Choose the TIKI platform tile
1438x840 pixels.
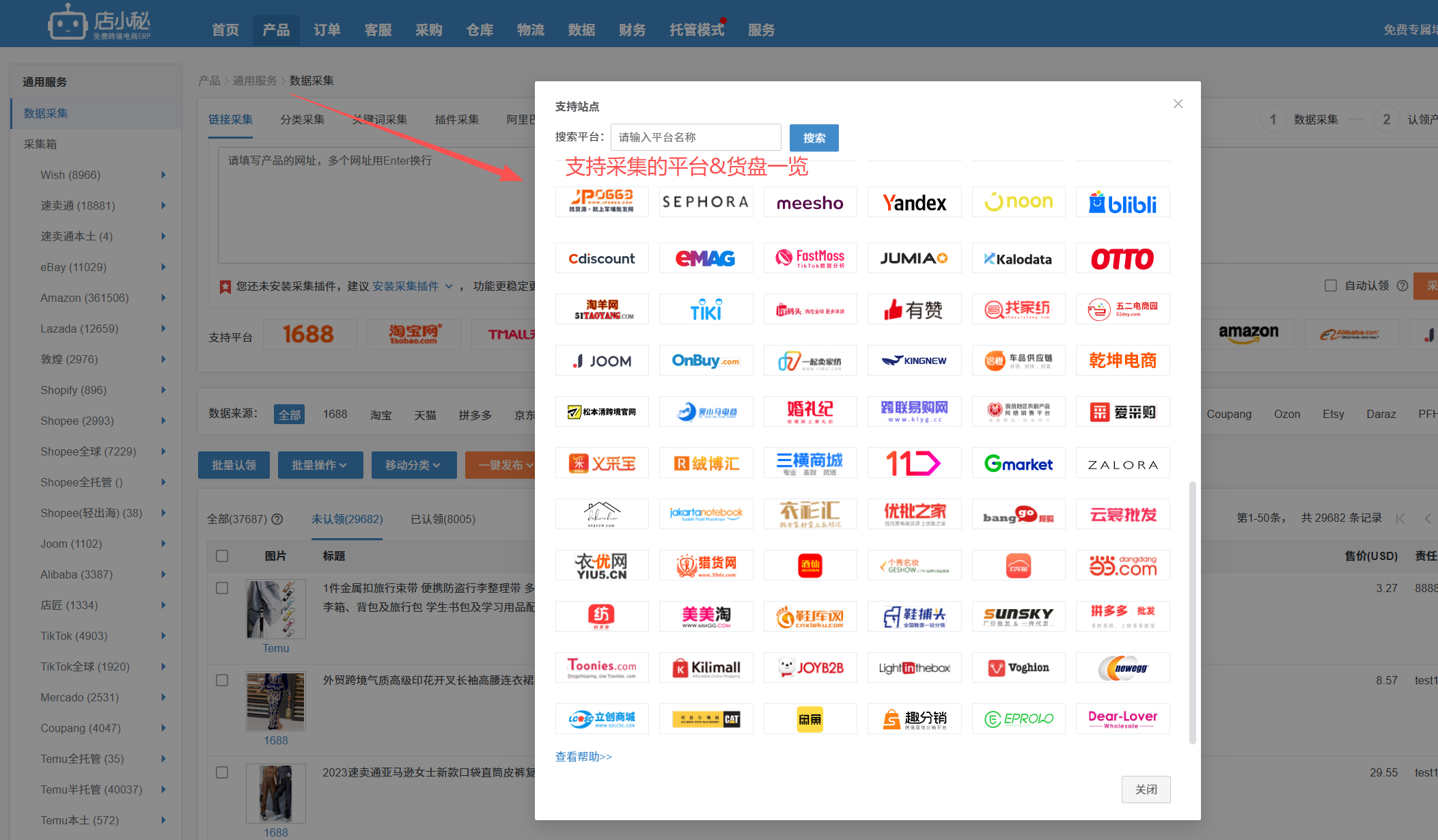(706, 309)
